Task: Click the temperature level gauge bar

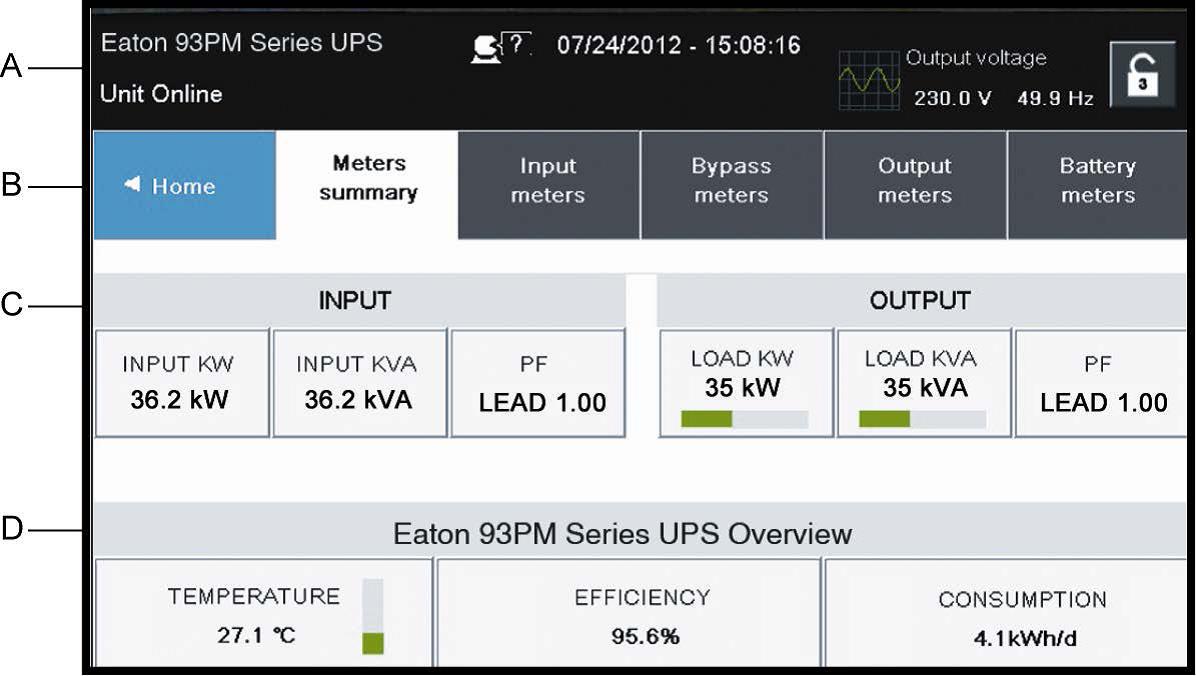Action: pyautogui.click(x=372, y=616)
